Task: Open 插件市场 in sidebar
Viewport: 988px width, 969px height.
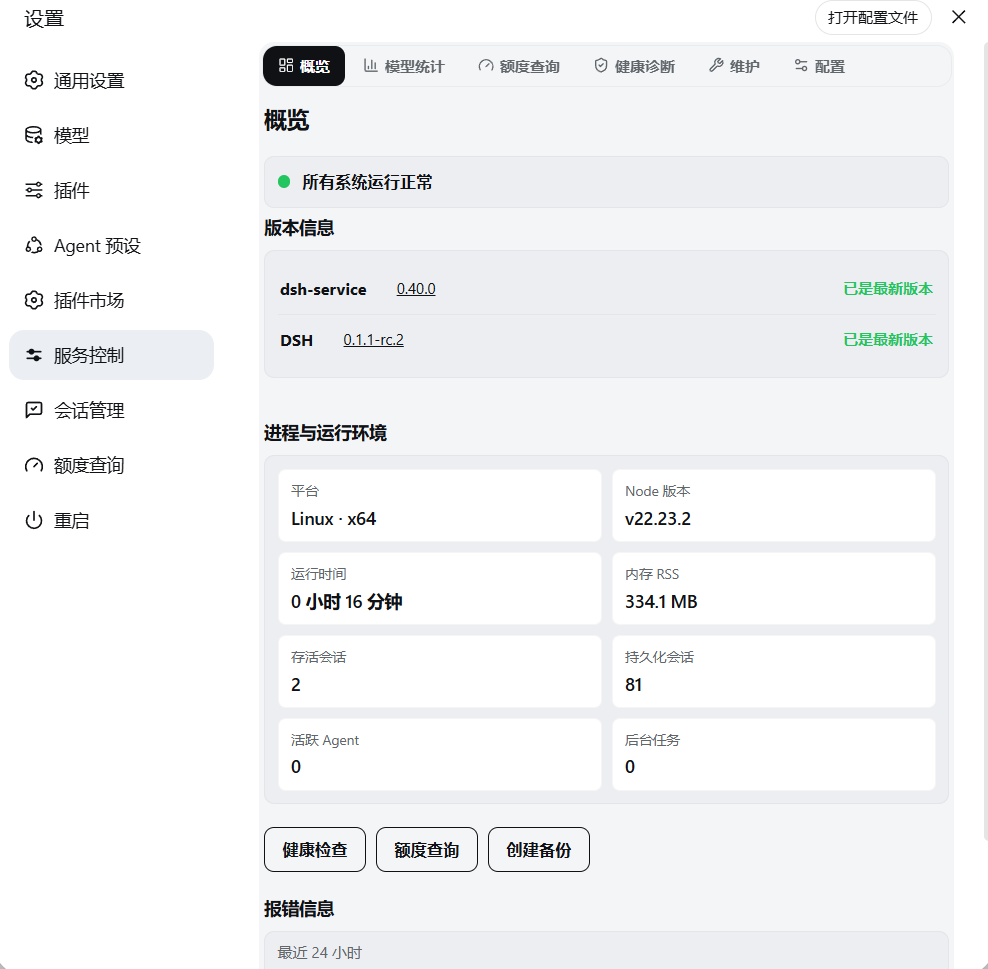Action: [112, 301]
